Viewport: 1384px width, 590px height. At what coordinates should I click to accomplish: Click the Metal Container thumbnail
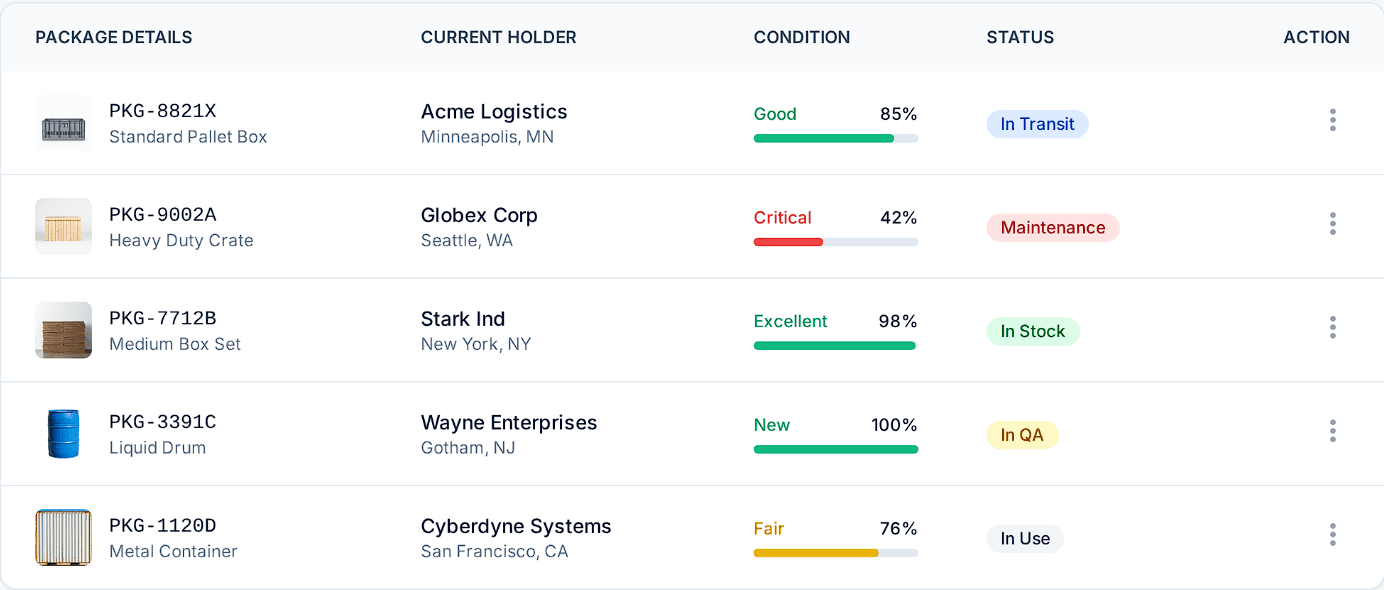[x=63, y=537]
